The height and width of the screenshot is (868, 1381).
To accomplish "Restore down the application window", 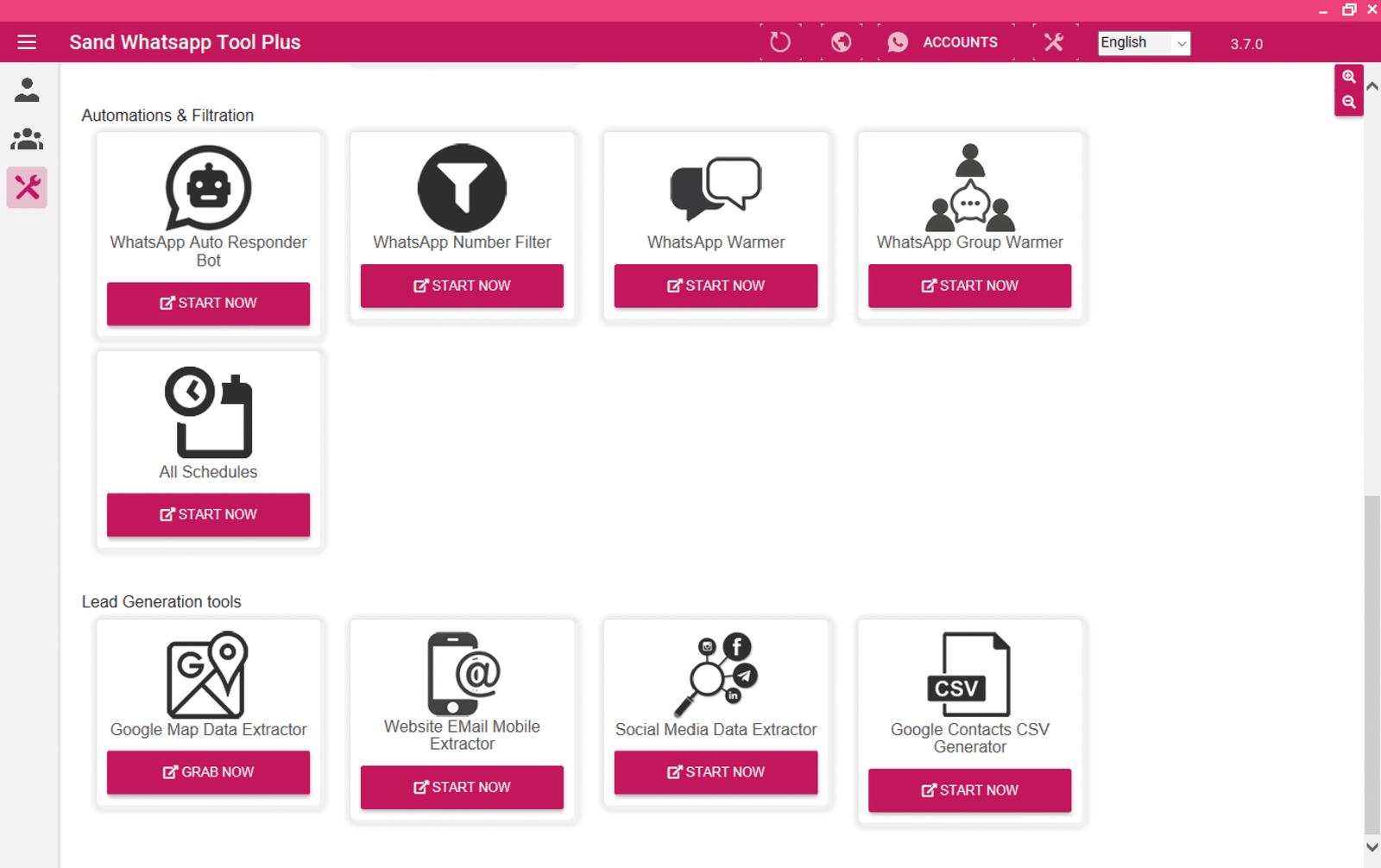I will coord(1349,10).
